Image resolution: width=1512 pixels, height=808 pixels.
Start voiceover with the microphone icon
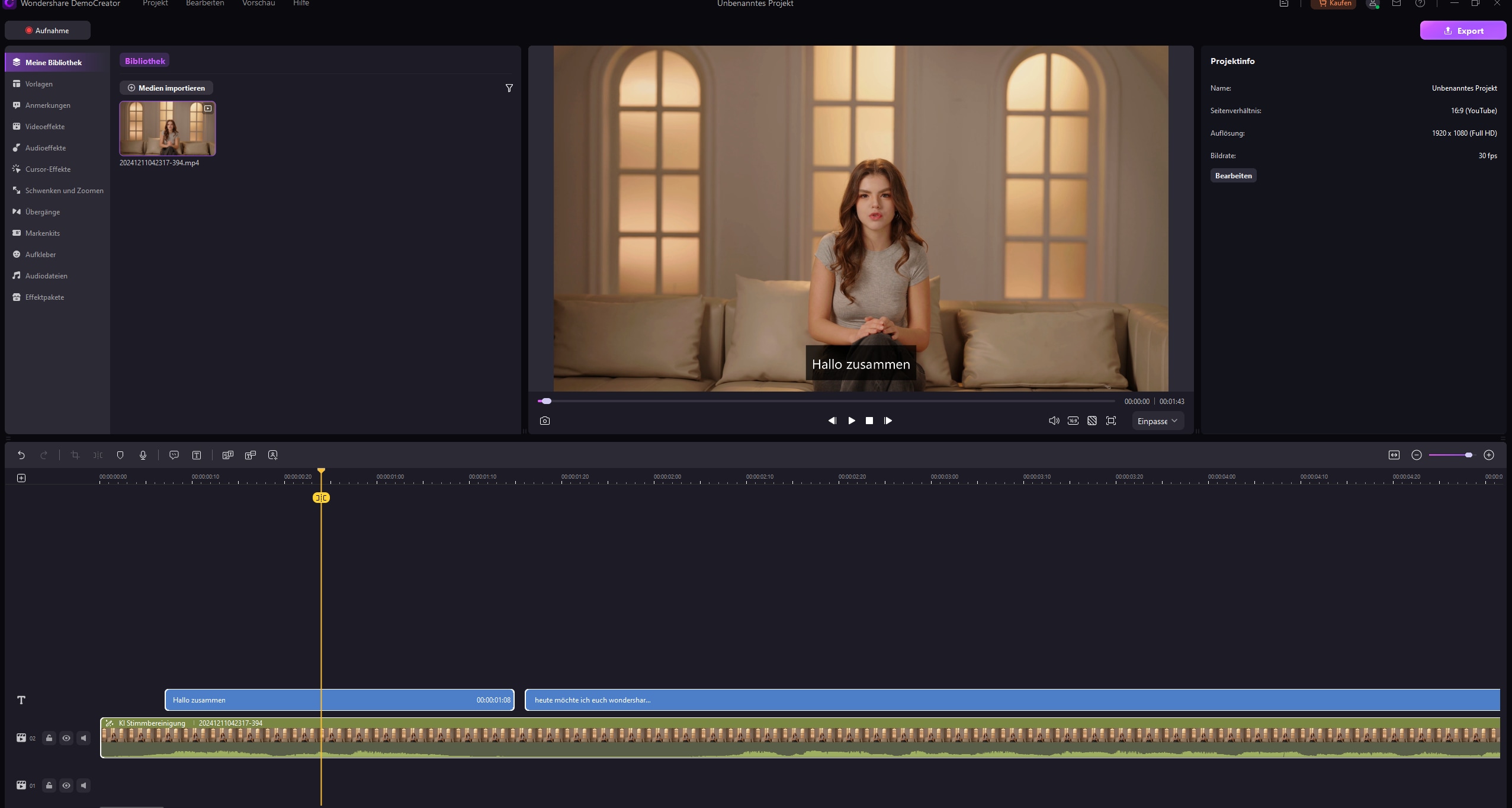click(143, 455)
